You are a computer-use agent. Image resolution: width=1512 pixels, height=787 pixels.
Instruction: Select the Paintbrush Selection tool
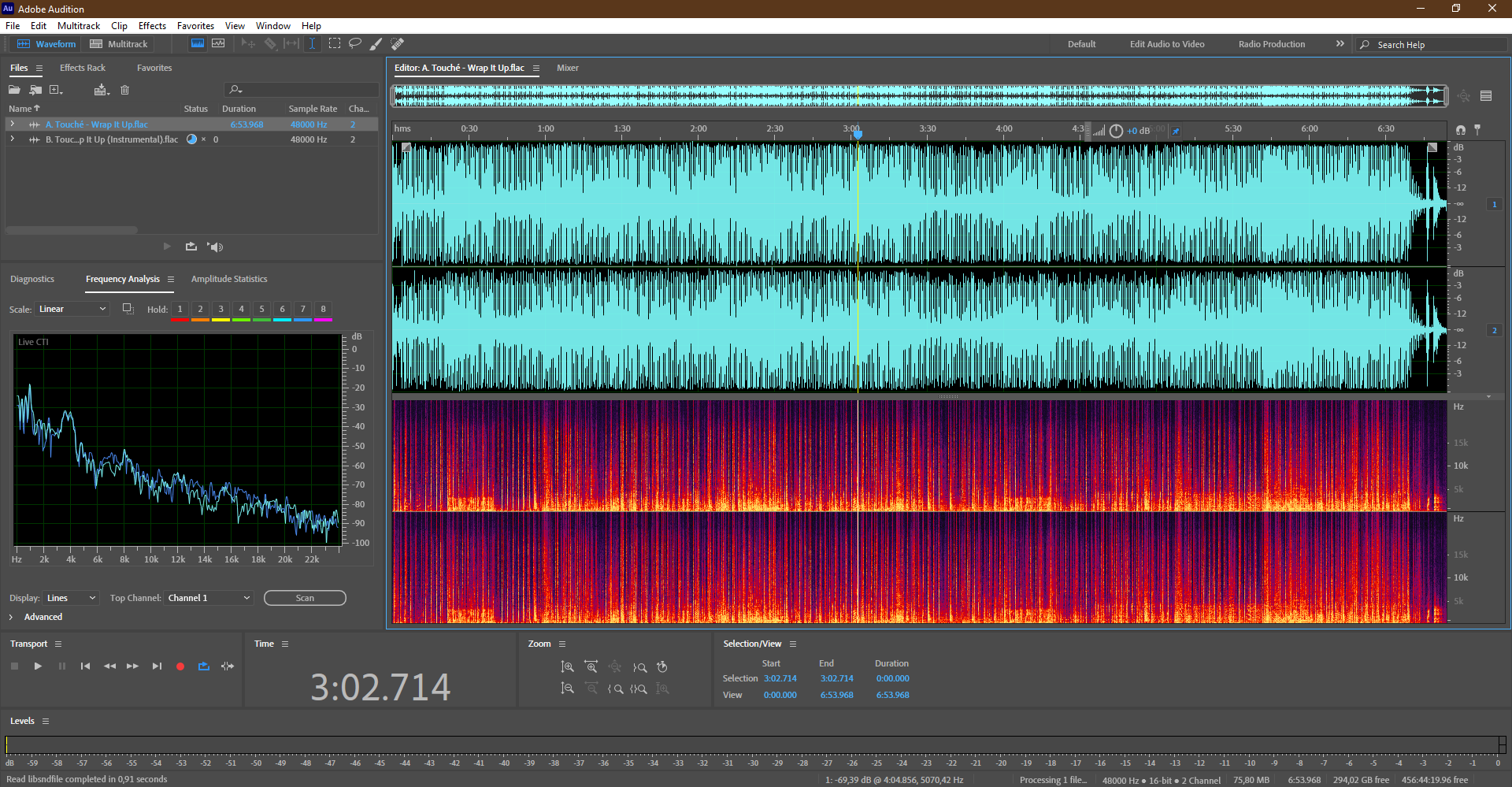(376, 44)
